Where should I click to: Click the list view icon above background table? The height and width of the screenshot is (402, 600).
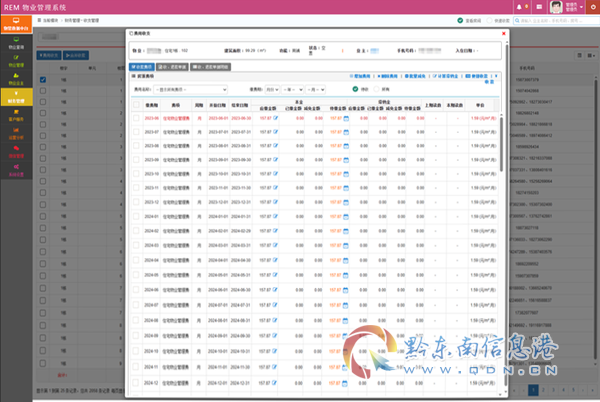pyautogui.click(x=580, y=55)
